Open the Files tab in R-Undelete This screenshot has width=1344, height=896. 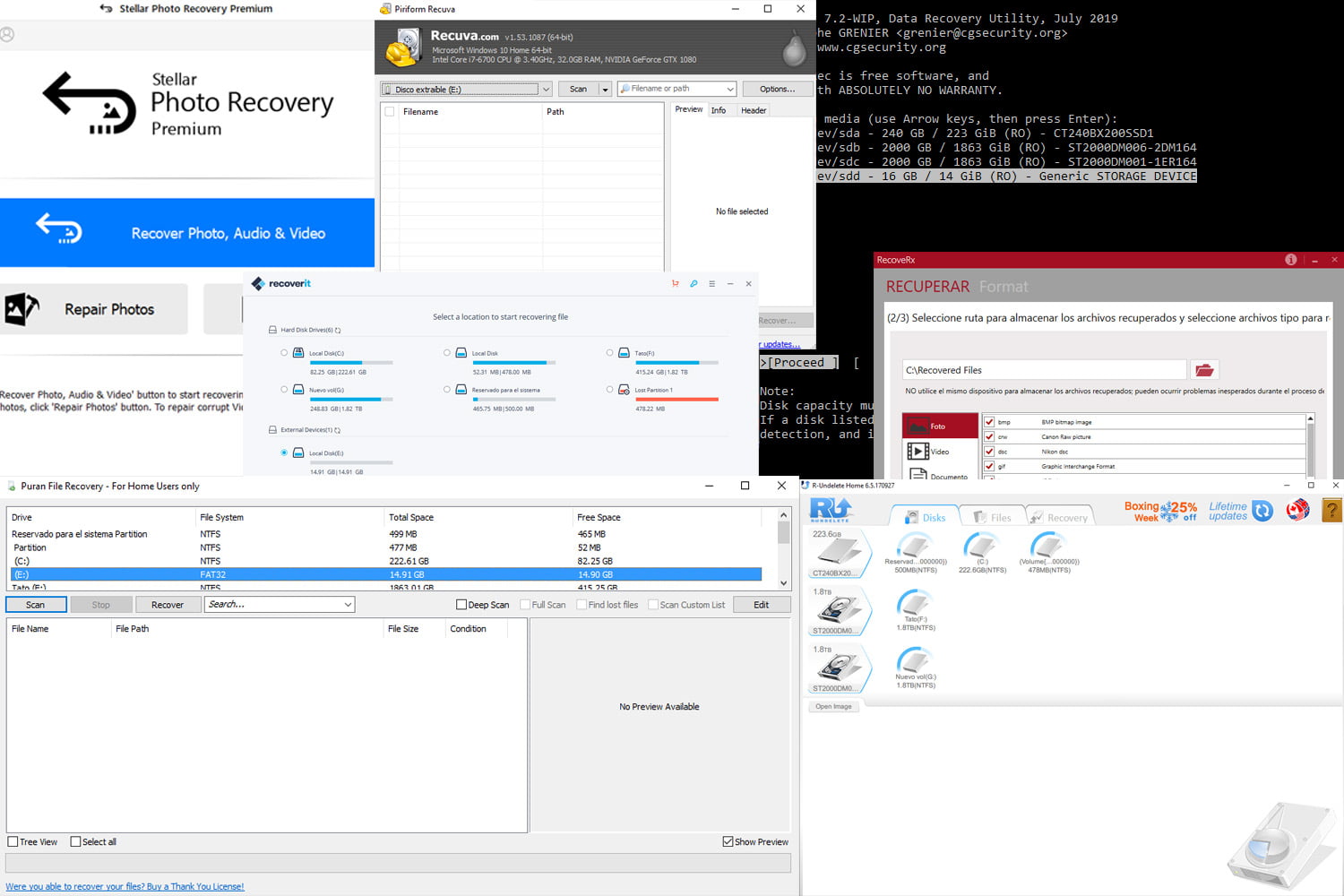[x=992, y=517]
